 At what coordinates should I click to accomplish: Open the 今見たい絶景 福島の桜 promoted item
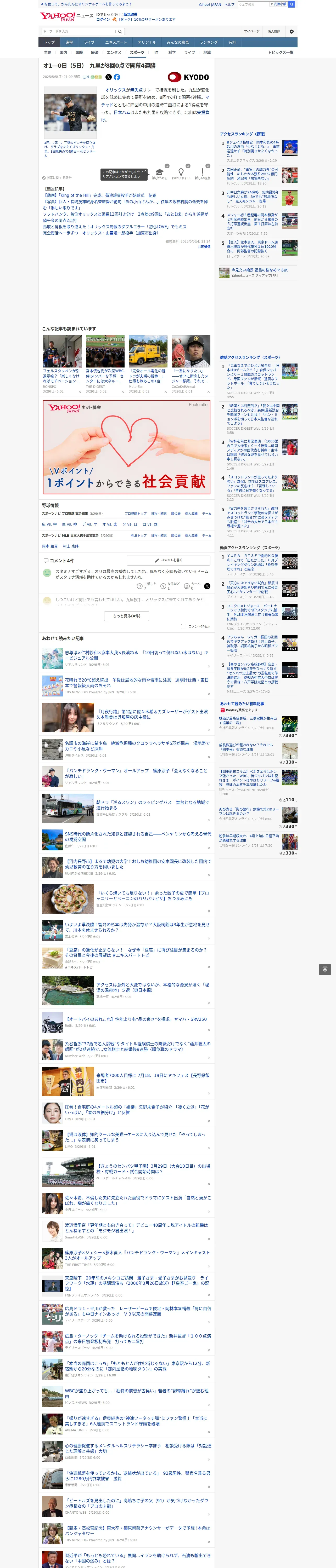click(259, 269)
